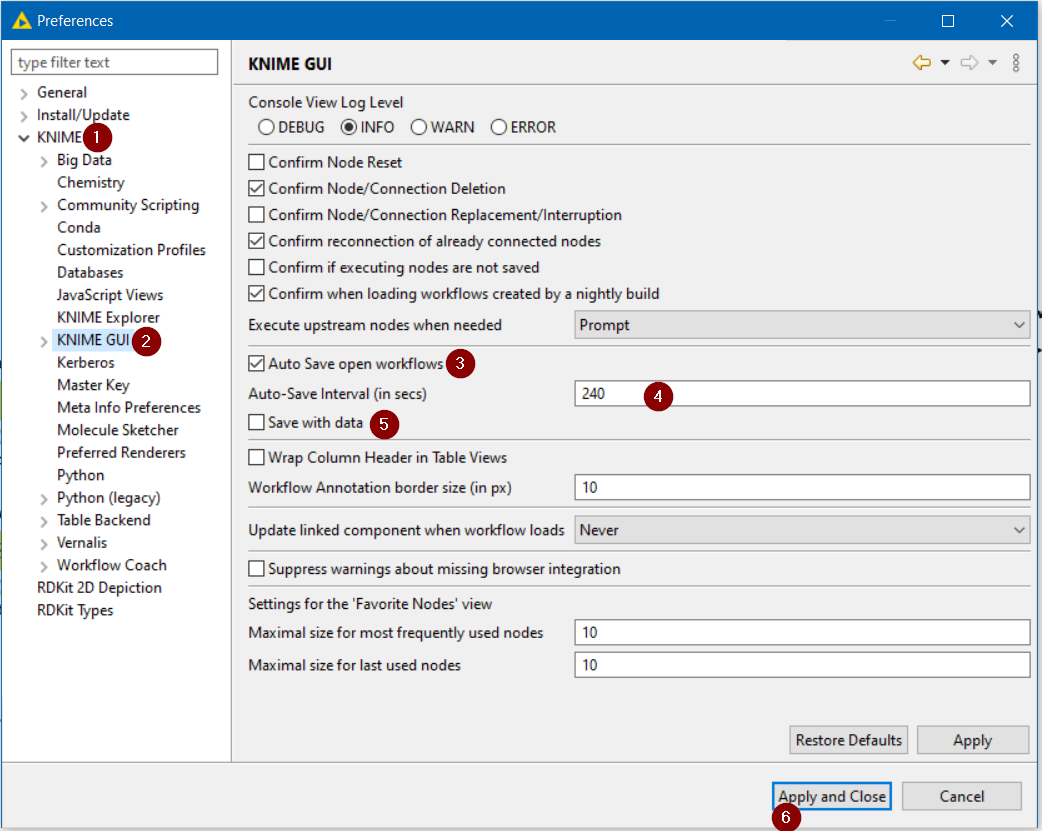Image resolution: width=1042 pixels, height=831 pixels.
Task: Open Customization Profiles page
Action: pyautogui.click(x=131, y=250)
